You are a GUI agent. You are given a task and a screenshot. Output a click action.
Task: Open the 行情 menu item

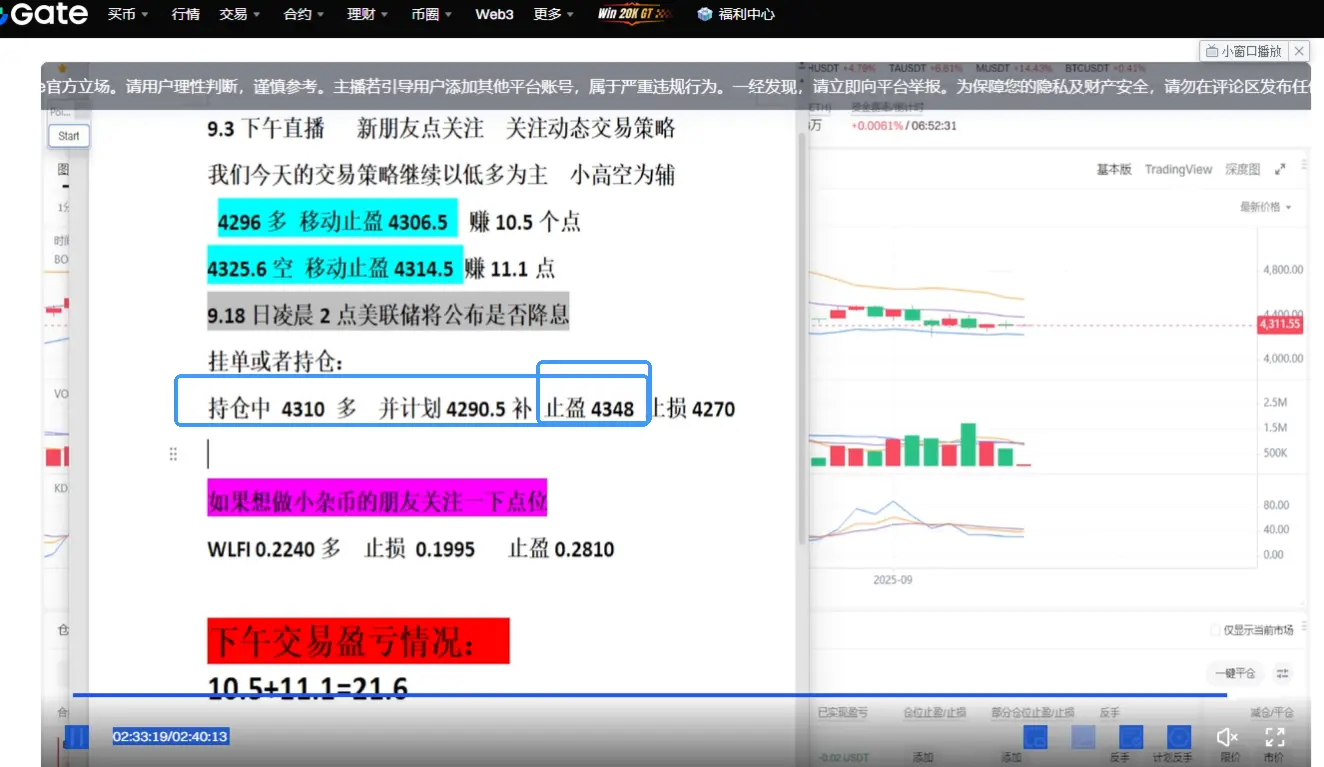pos(185,15)
